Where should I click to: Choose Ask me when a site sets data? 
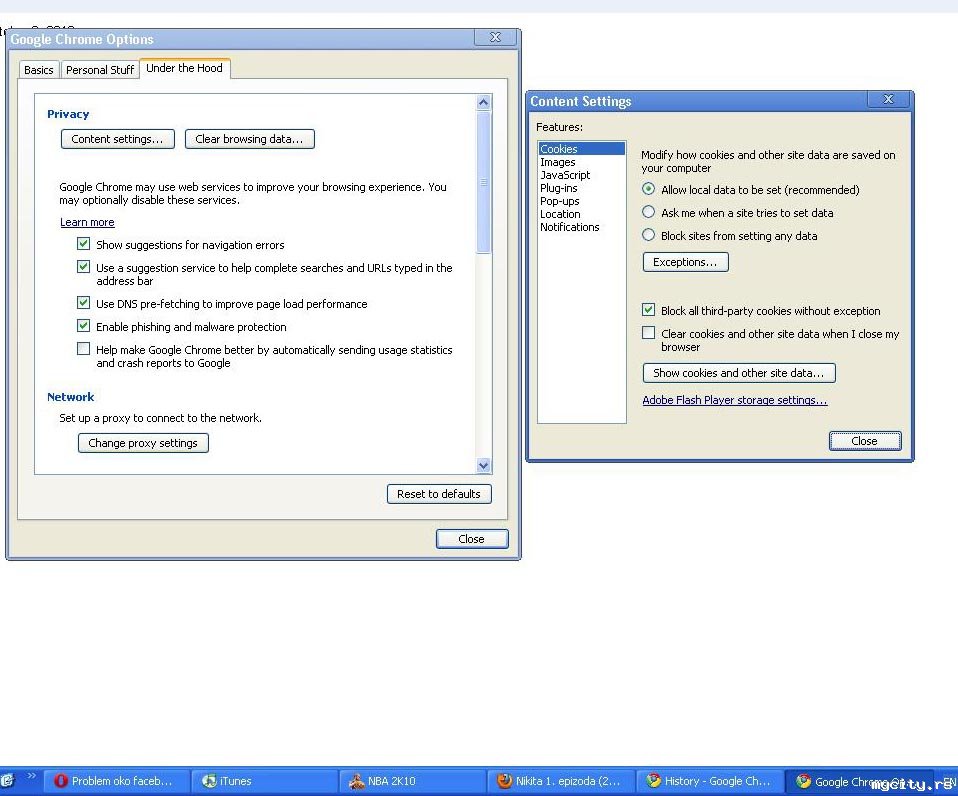[649, 212]
